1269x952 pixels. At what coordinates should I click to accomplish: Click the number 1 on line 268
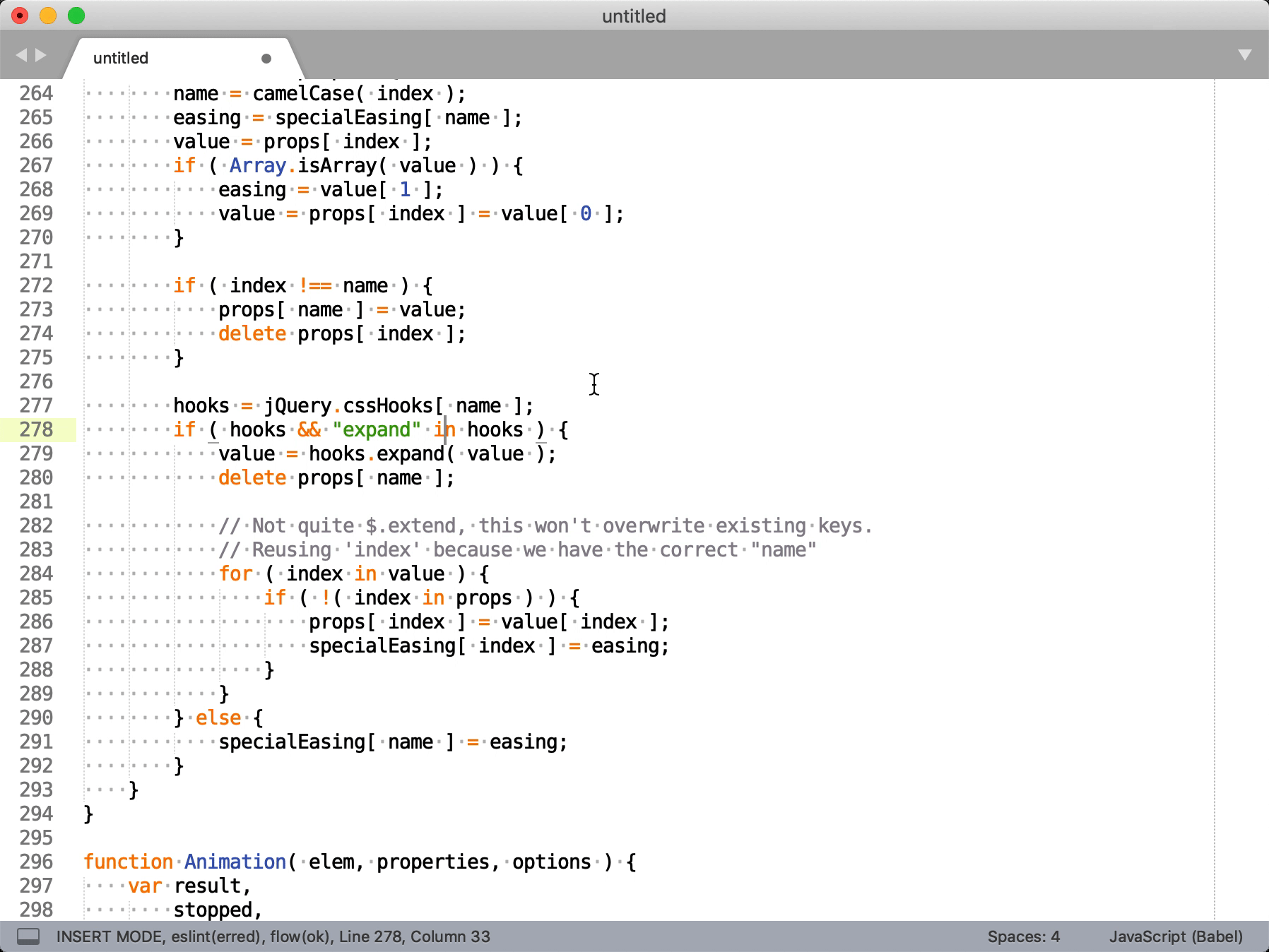pyautogui.click(x=405, y=189)
